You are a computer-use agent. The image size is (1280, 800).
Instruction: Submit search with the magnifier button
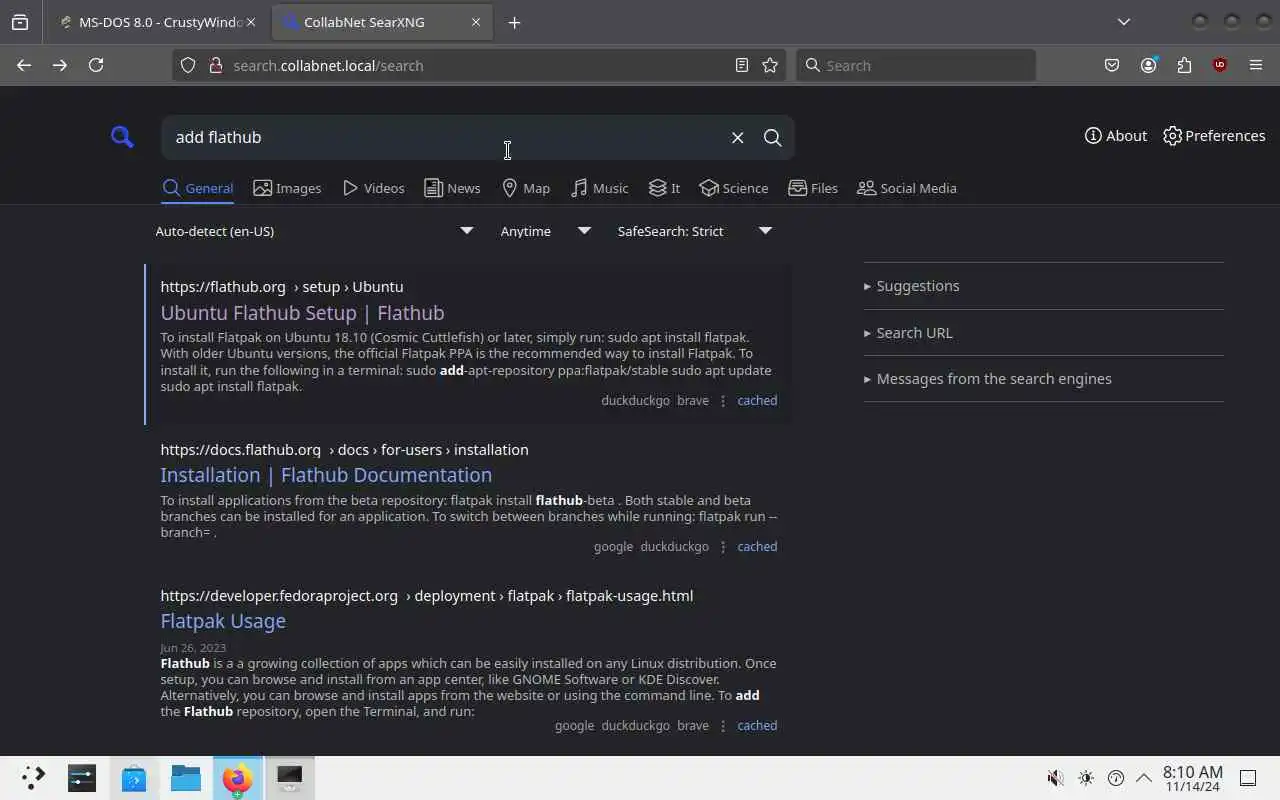tap(772, 137)
